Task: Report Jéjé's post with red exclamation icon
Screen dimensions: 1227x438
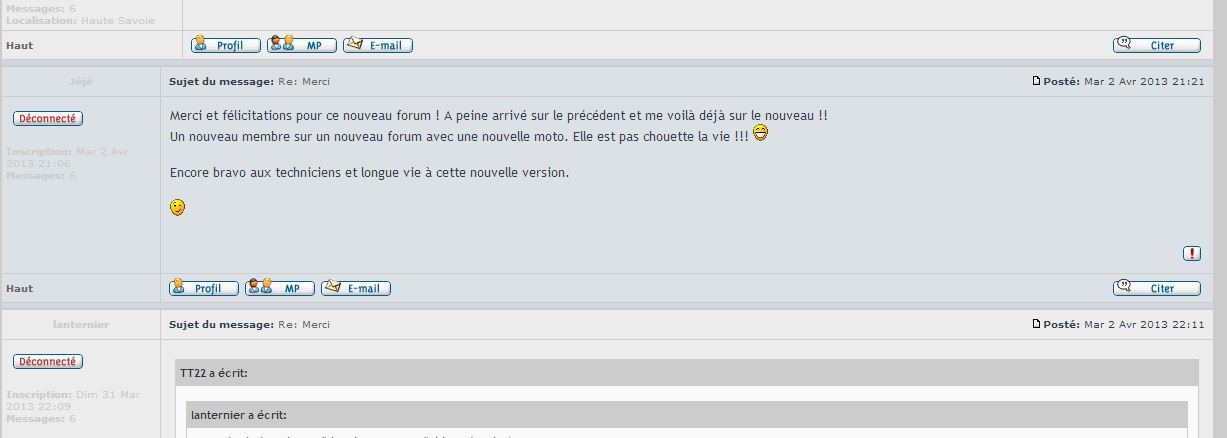Action: coord(1192,254)
